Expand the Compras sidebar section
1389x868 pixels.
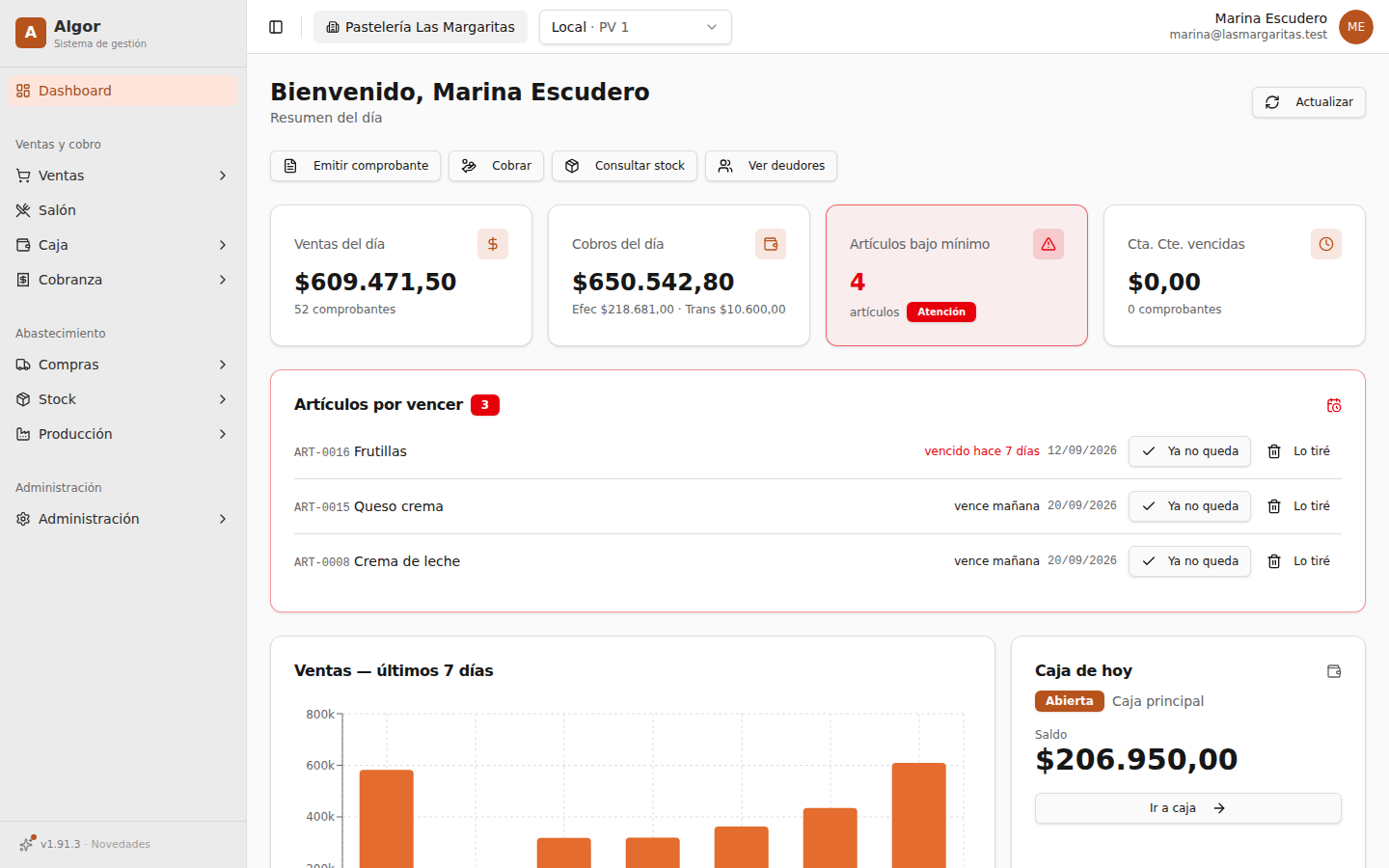123,365
